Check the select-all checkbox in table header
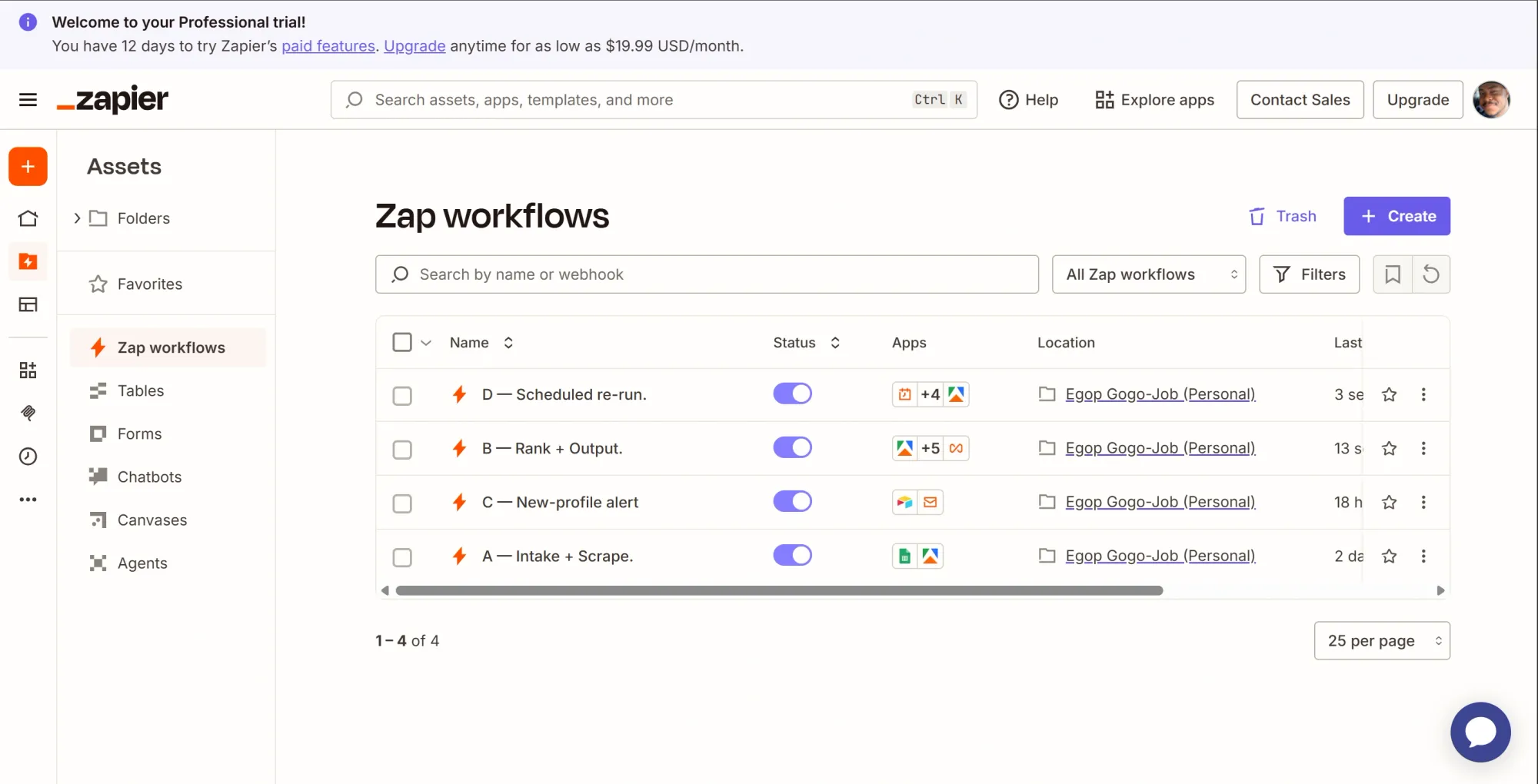The height and width of the screenshot is (784, 1538). point(402,342)
